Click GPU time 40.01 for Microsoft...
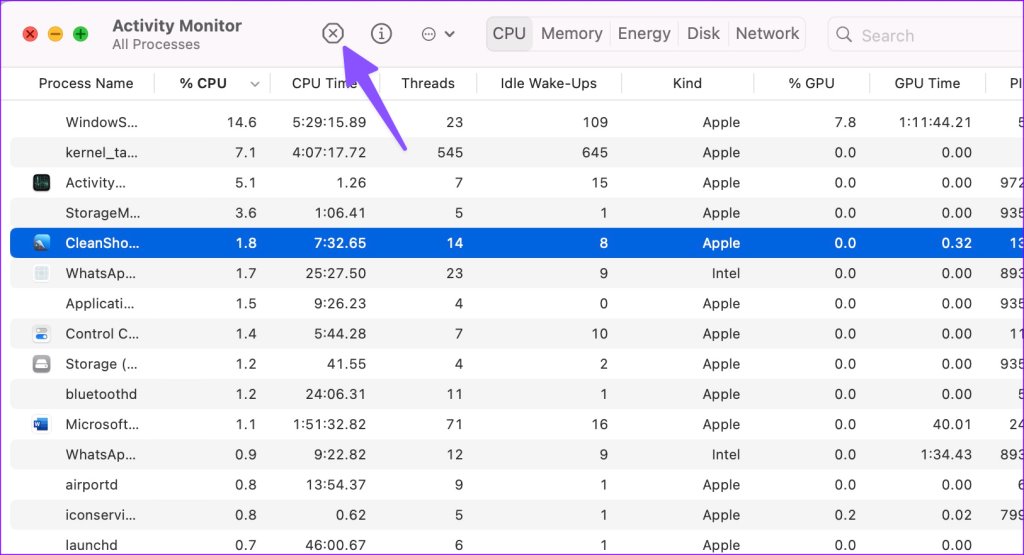This screenshot has height=555, width=1024. tap(952, 424)
